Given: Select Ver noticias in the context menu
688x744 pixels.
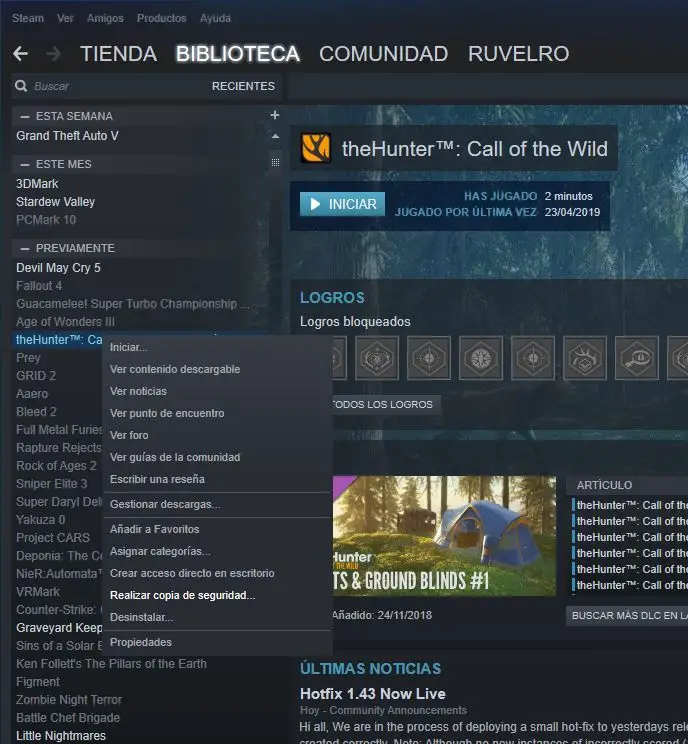Looking at the screenshot, I should (x=217, y=391).
